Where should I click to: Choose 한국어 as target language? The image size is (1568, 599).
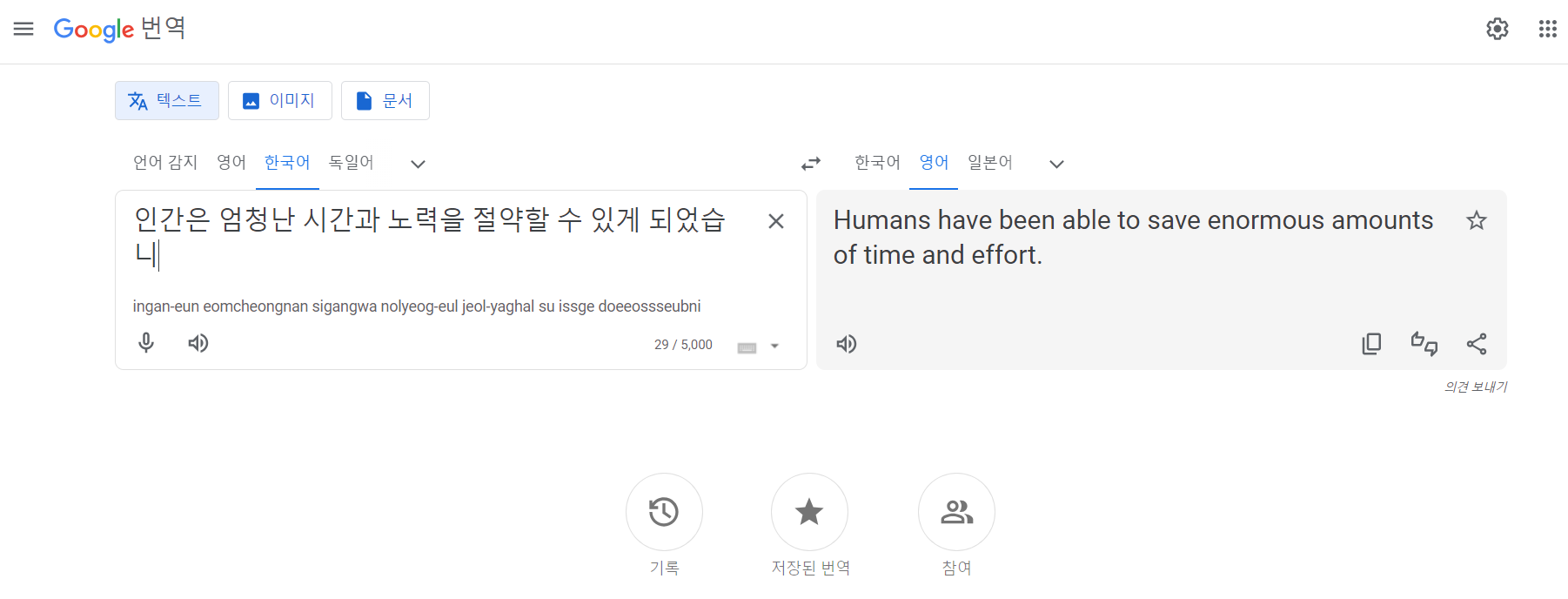click(x=877, y=163)
